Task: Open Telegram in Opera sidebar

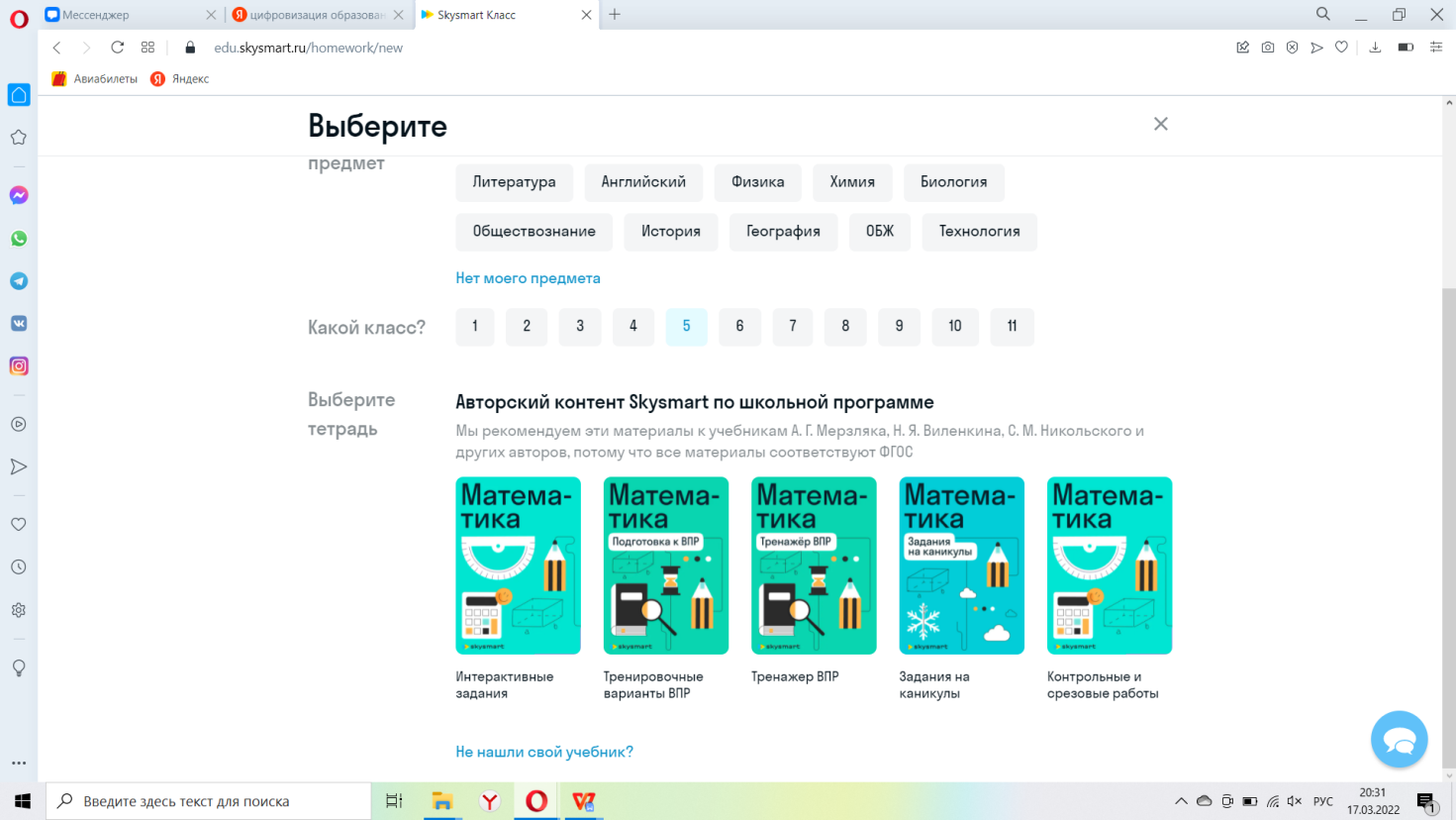Action: pos(19,281)
